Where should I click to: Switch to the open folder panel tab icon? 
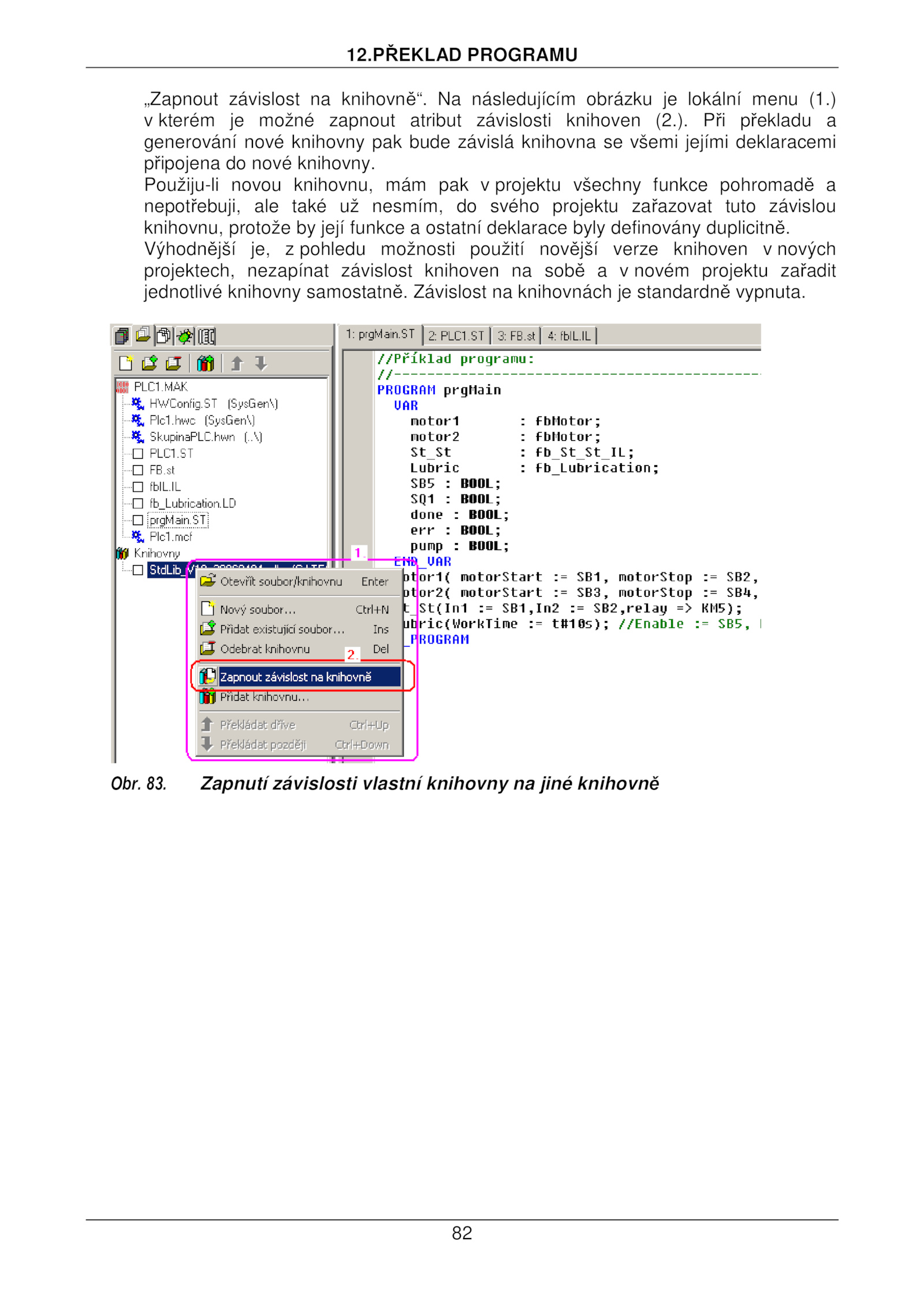pyautogui.click(x=143, y=335)
